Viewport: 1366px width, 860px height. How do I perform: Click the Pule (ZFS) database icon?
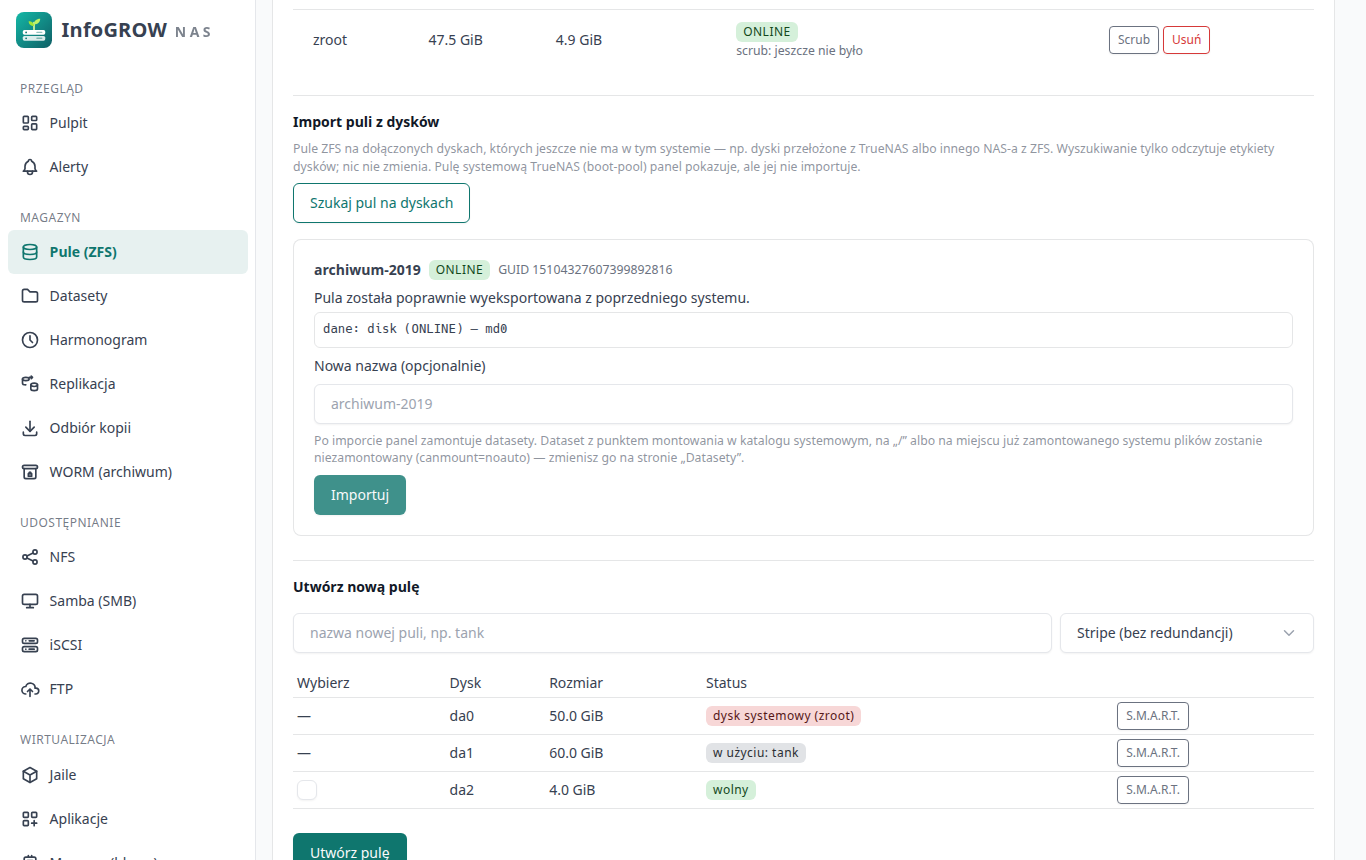pos(30,252)
